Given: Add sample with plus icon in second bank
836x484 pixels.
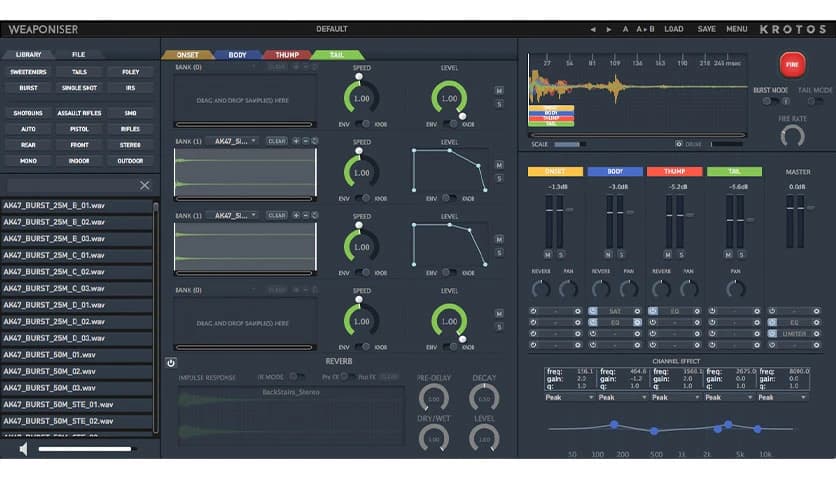Looking at the screenshot, I should [296, 141].
